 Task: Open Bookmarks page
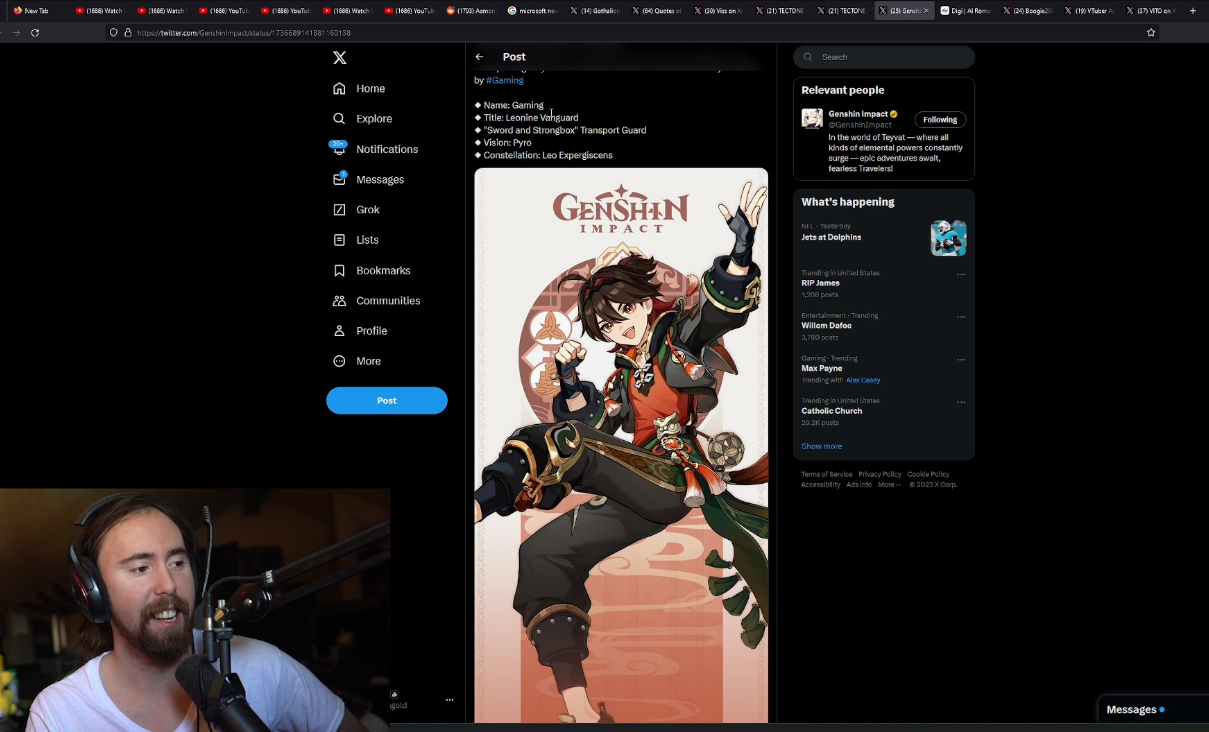pyautogui.click(x=371, y=270)
